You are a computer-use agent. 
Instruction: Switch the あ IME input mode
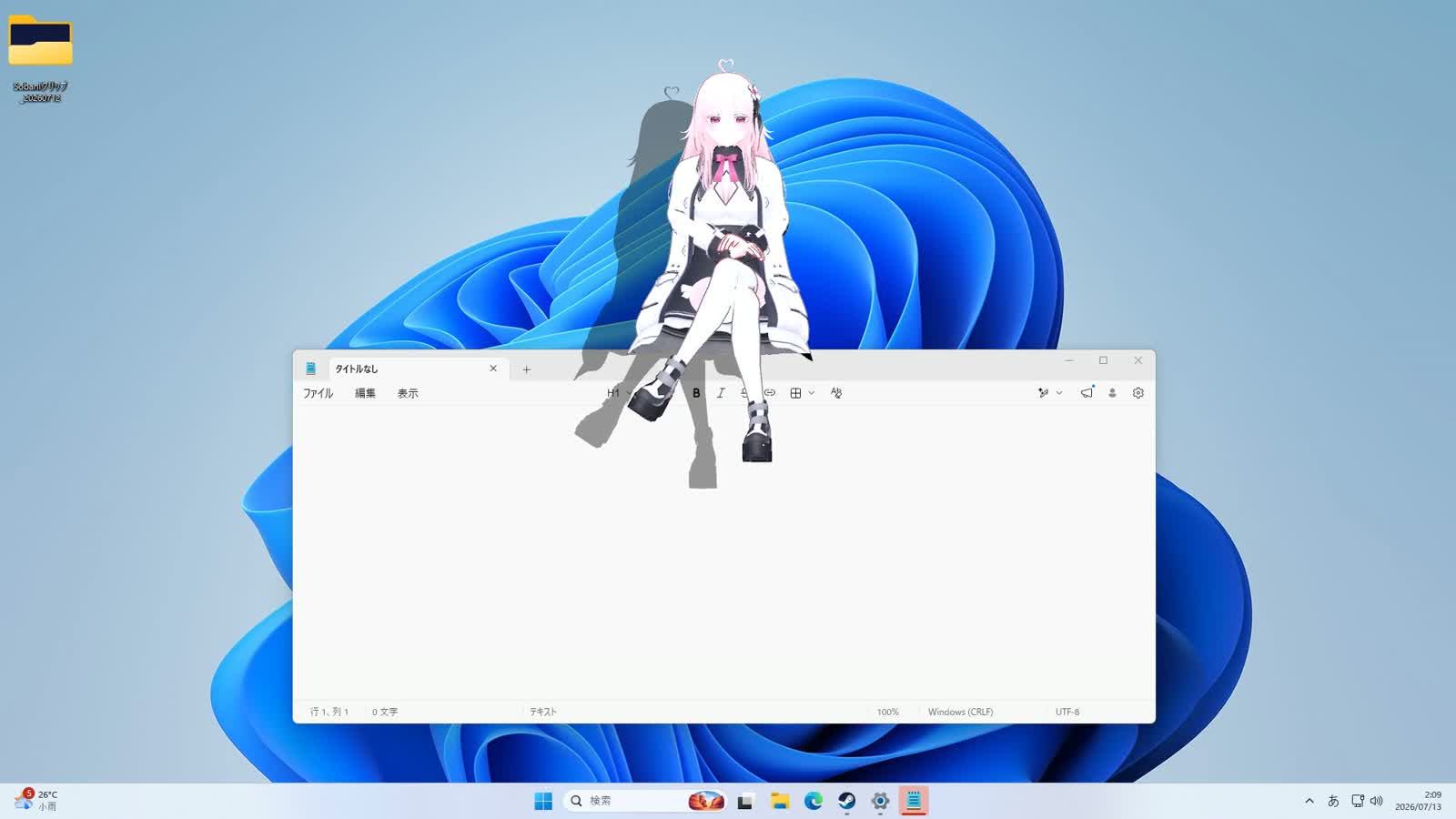pos(1333,801)
